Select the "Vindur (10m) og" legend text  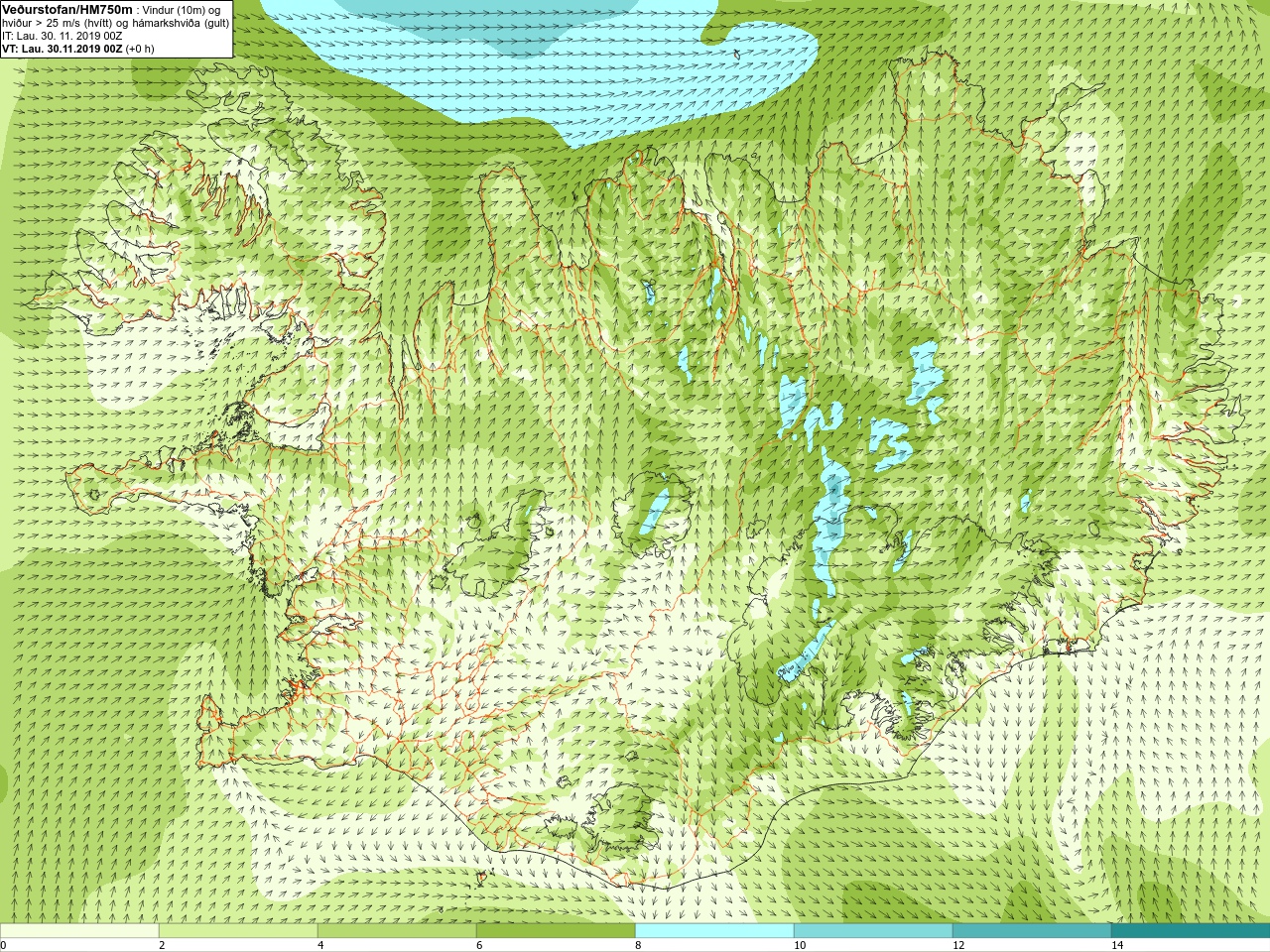(182, 10)
